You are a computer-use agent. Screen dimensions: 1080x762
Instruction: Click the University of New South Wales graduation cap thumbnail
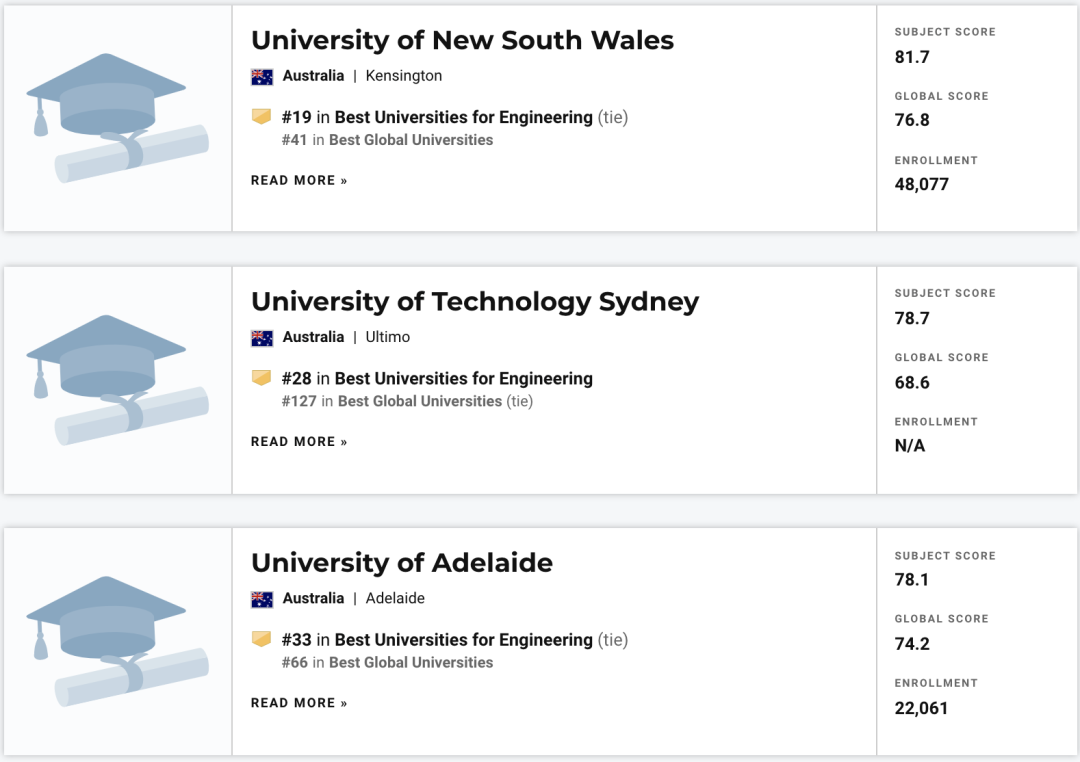click(118, 118)
